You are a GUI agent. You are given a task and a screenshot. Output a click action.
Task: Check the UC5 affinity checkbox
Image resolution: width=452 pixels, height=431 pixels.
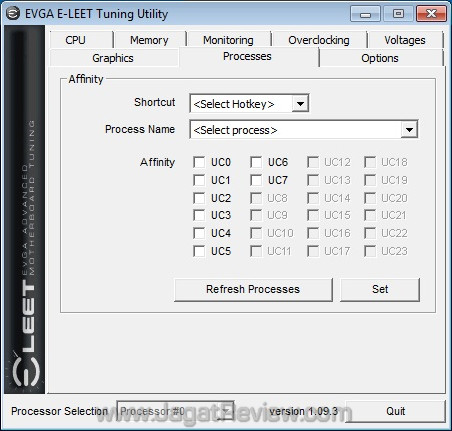pos(199,251)
